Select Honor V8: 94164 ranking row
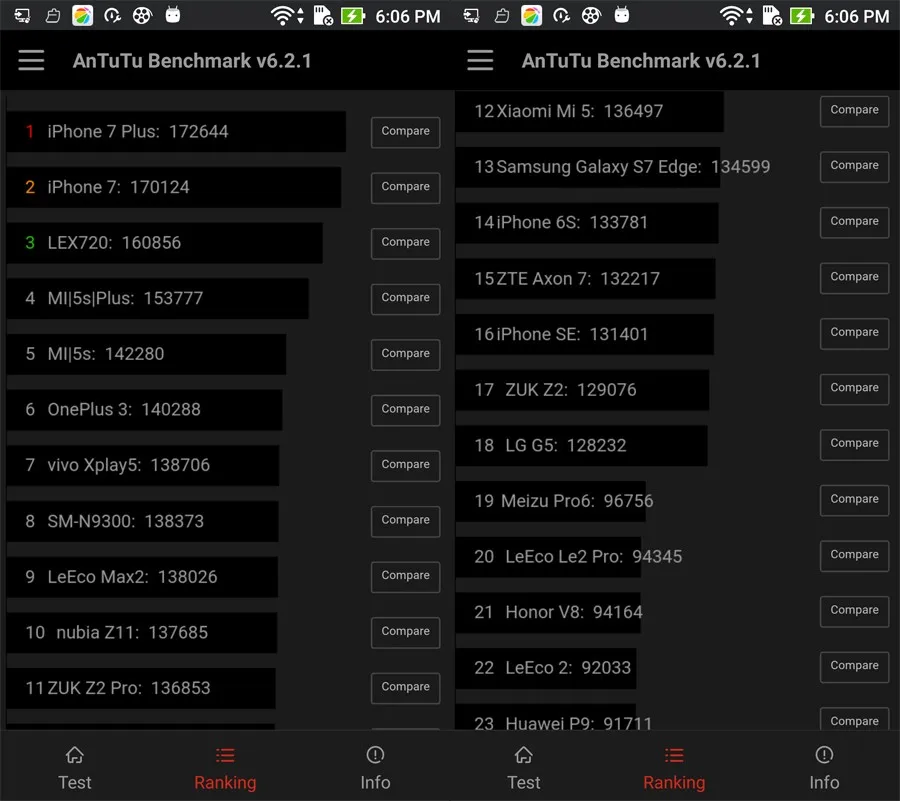 pyautogui.click(x=549, y=612)
